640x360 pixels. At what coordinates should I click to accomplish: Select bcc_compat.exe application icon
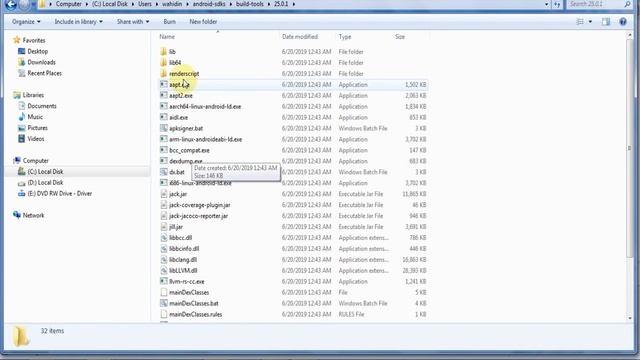164,151
